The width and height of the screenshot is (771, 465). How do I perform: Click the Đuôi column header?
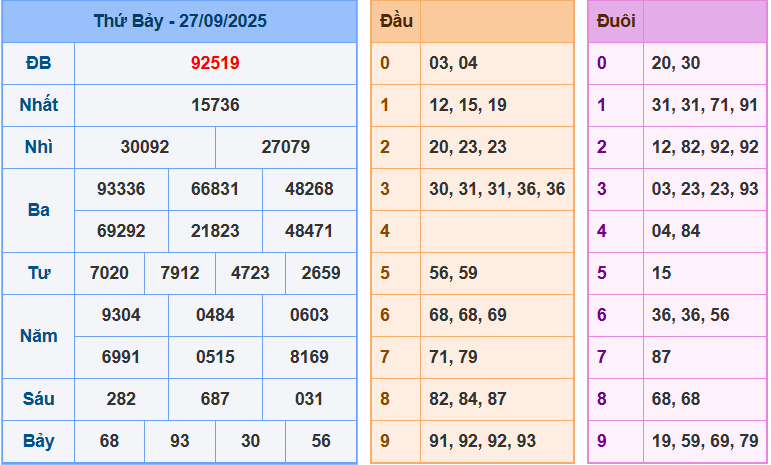(x=615, y=21)
